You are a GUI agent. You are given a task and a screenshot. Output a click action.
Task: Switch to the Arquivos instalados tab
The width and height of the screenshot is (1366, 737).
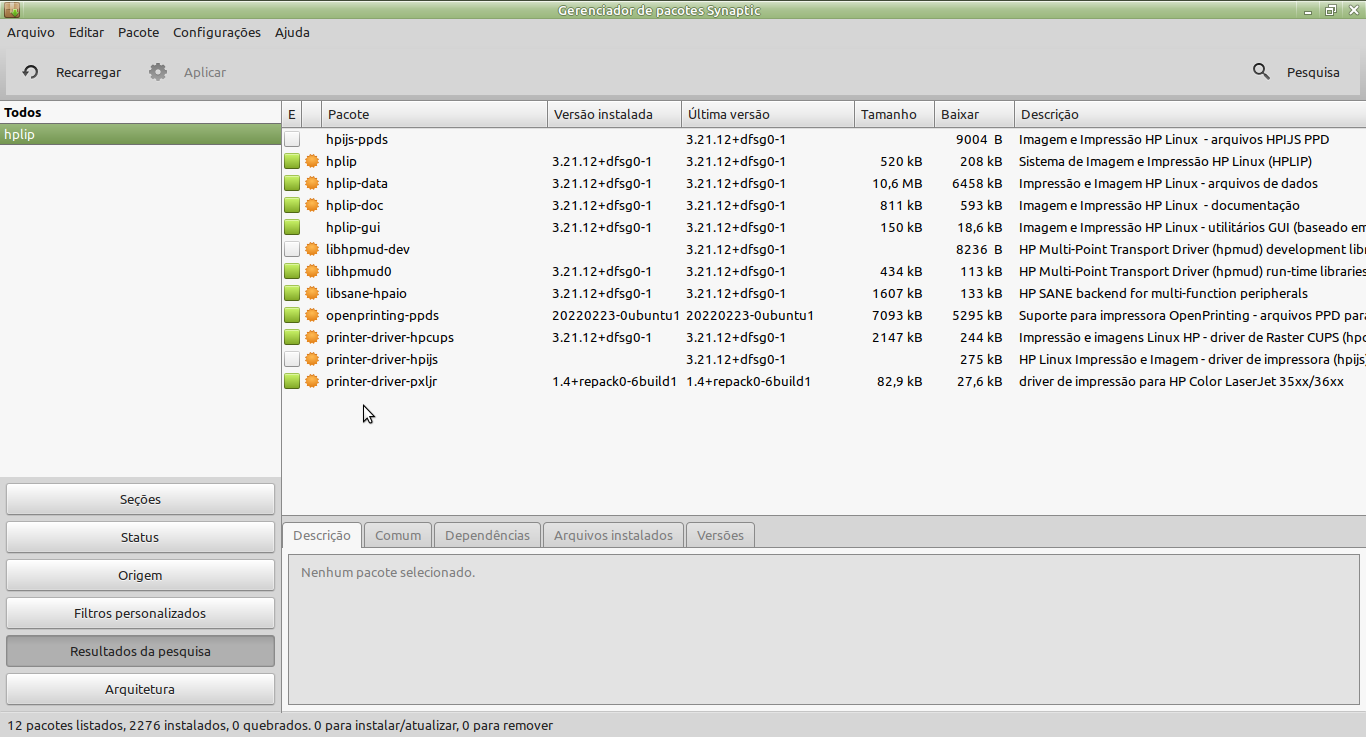click(613, 535)
